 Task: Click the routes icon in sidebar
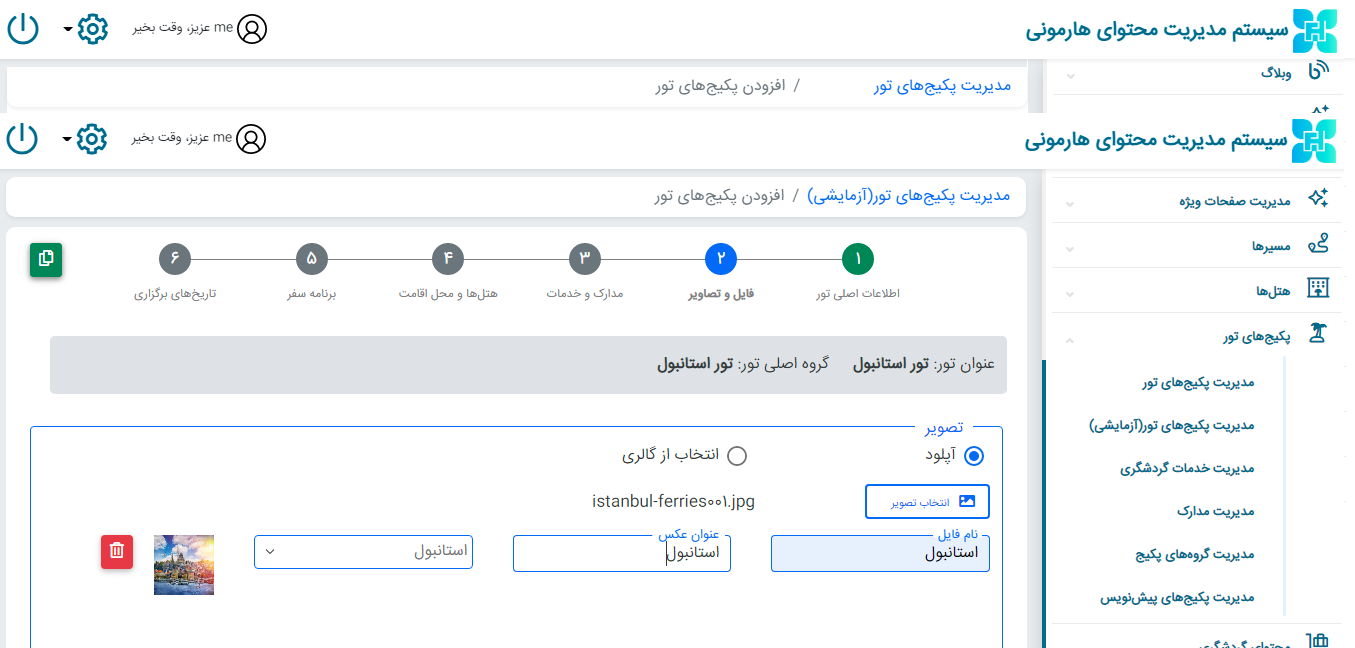pos(1318,245)
